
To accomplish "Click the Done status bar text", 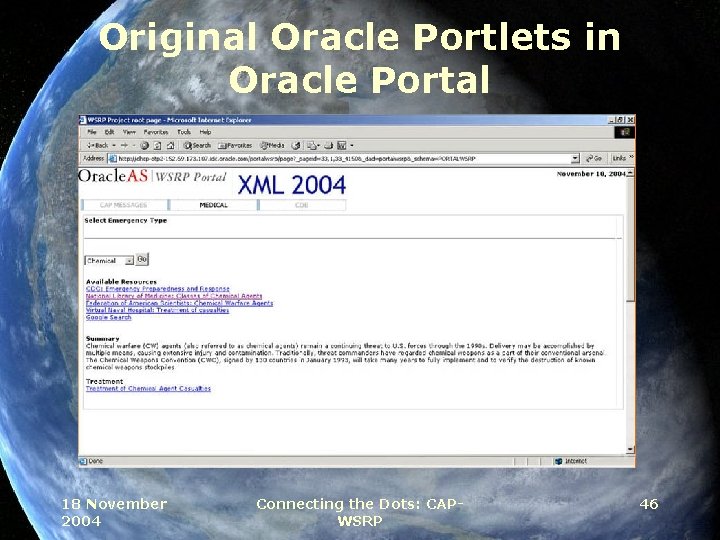I will tap(96, 461).
